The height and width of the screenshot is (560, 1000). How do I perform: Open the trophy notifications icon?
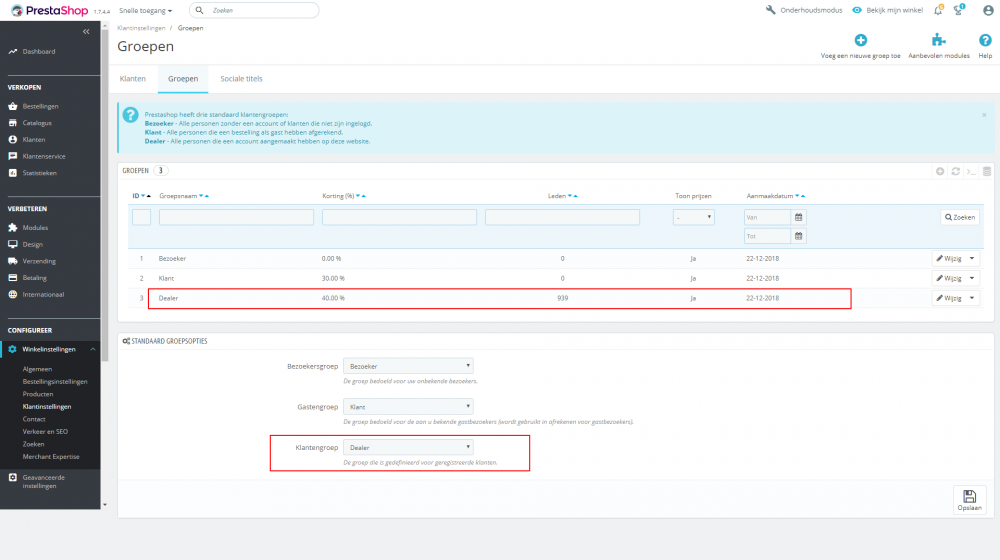[959, 10]
